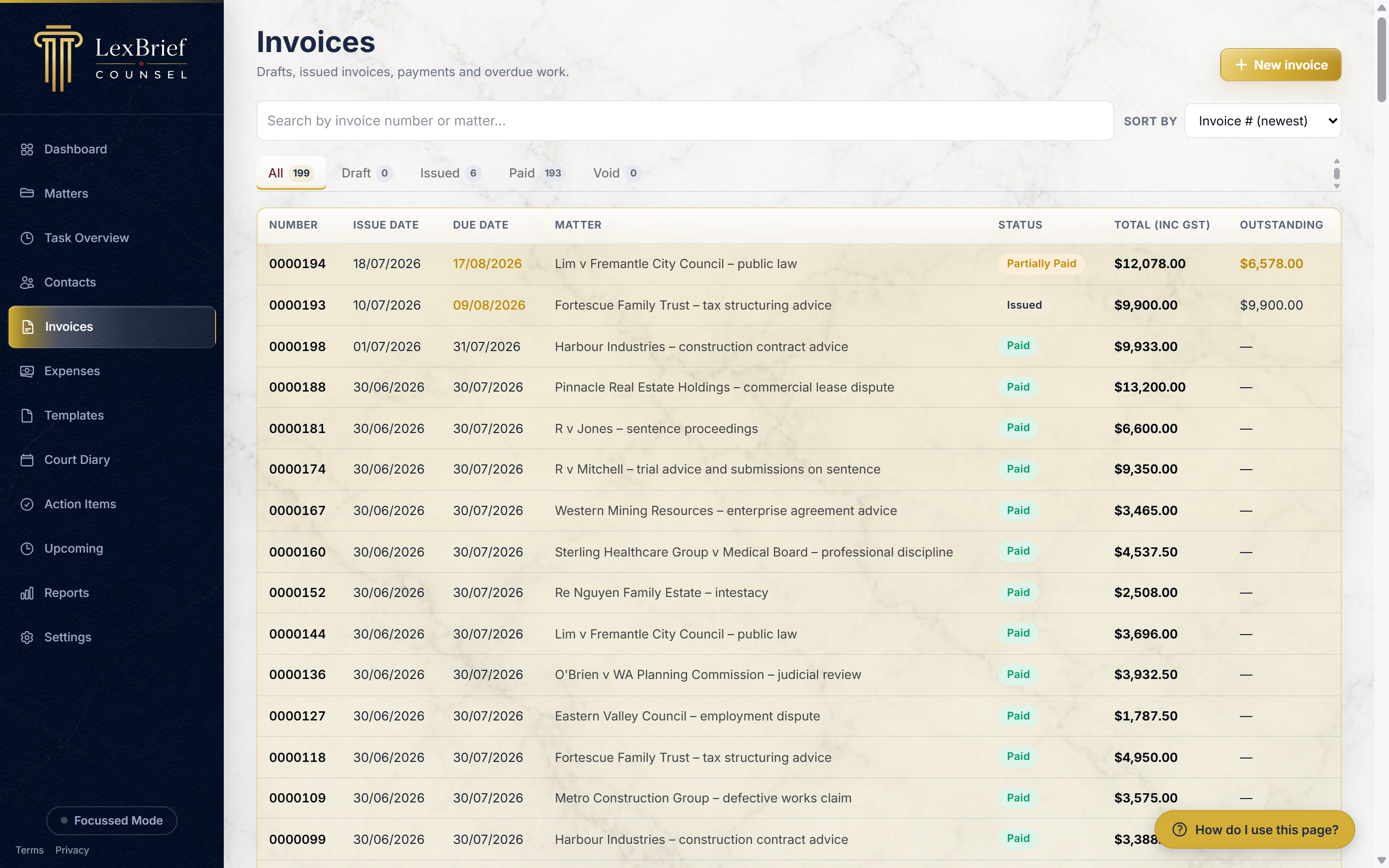Viewport: 1389px width, 868px height.
Task: Click the Court Diary calendar icon
Action: pos(27,460)
